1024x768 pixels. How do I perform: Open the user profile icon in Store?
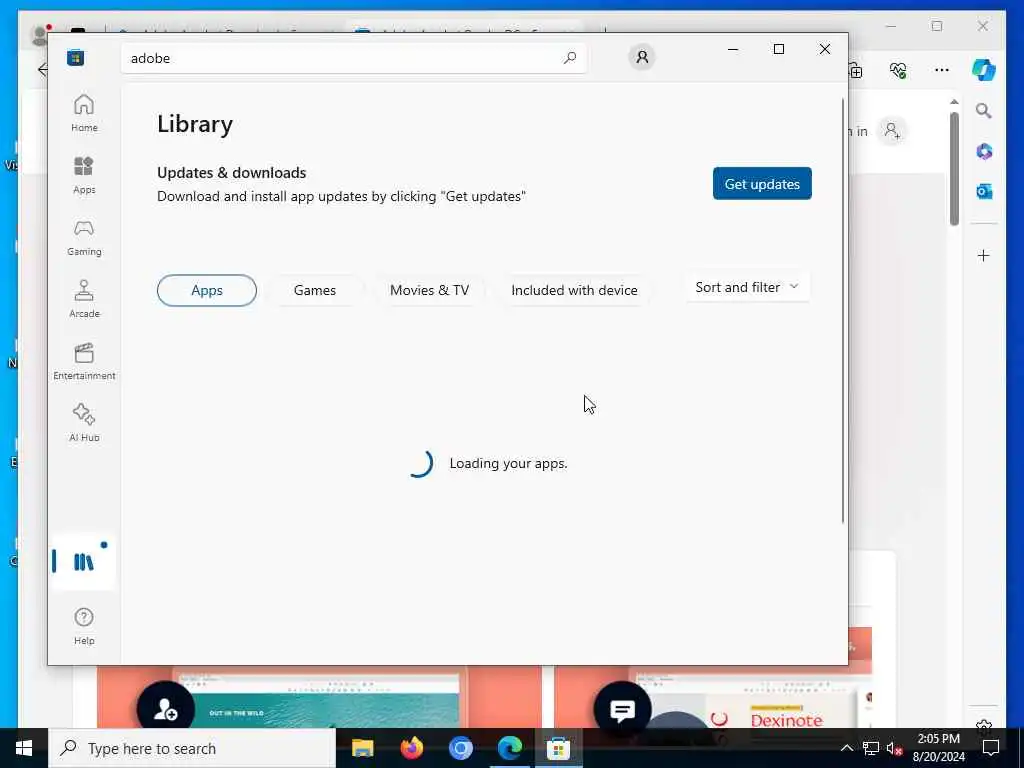[x=642, y=57]
